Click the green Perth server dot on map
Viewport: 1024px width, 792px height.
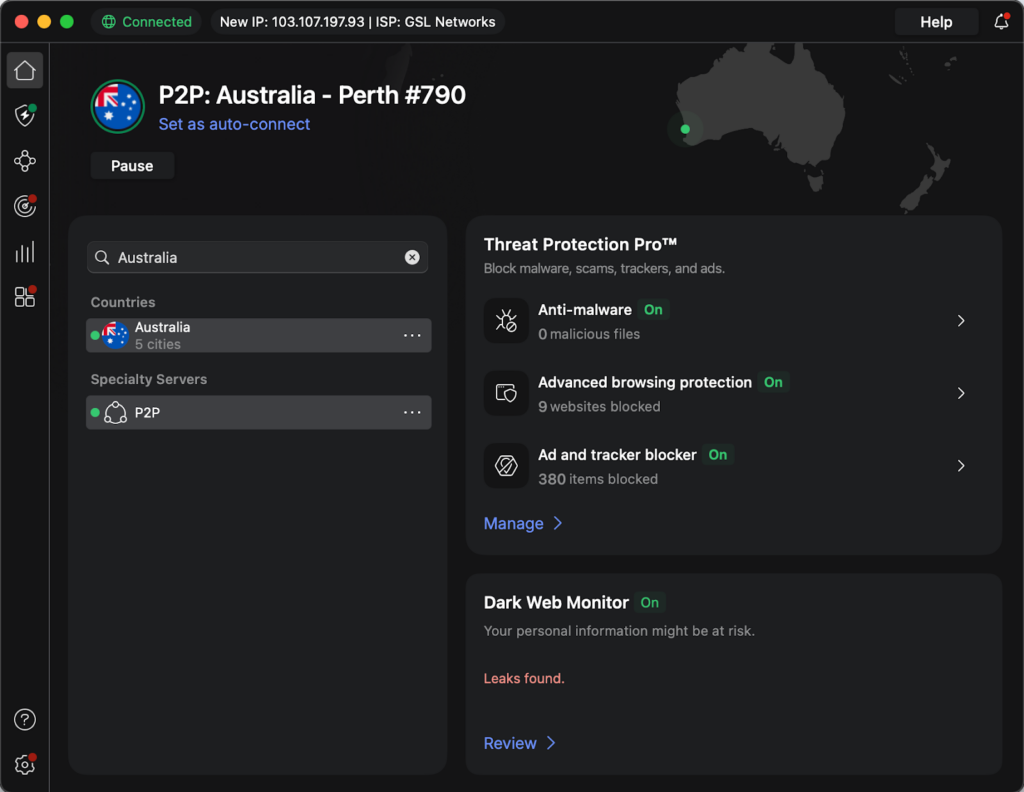685,129
